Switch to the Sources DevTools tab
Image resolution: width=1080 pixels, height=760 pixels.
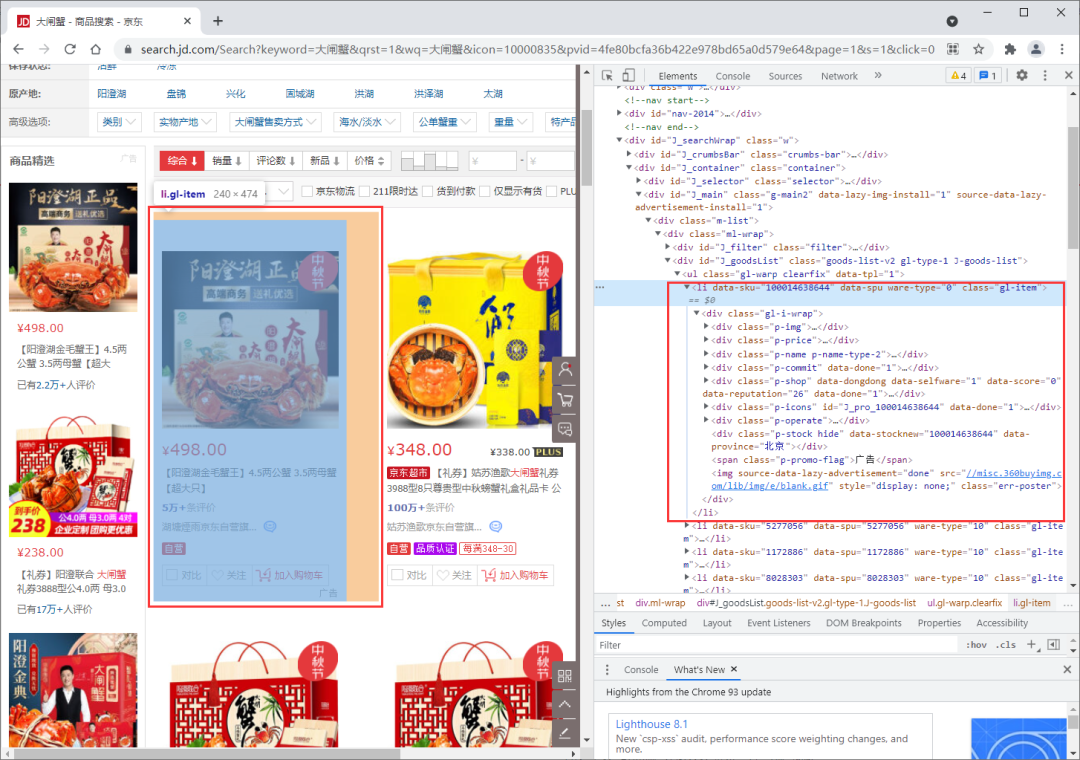click(x=785, y=76)
